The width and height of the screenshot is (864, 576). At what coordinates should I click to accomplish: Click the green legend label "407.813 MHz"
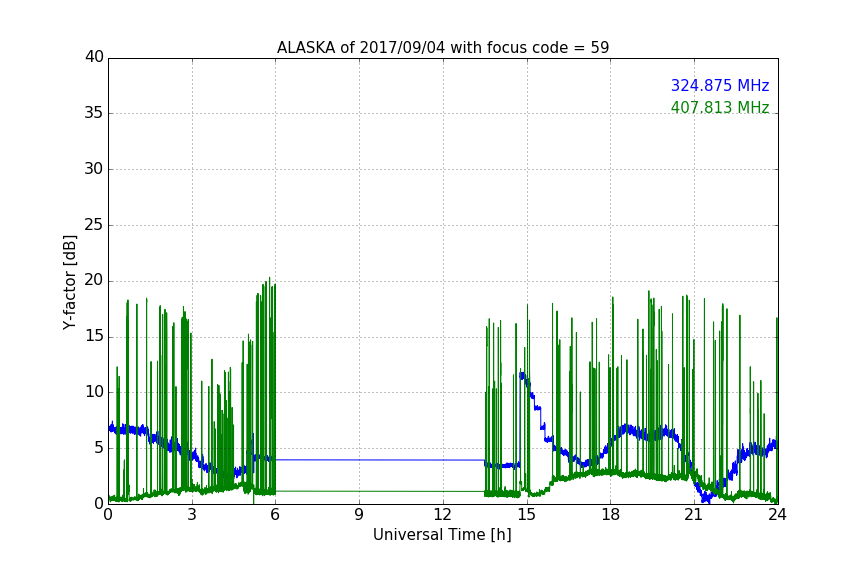(x=720, y=107)
